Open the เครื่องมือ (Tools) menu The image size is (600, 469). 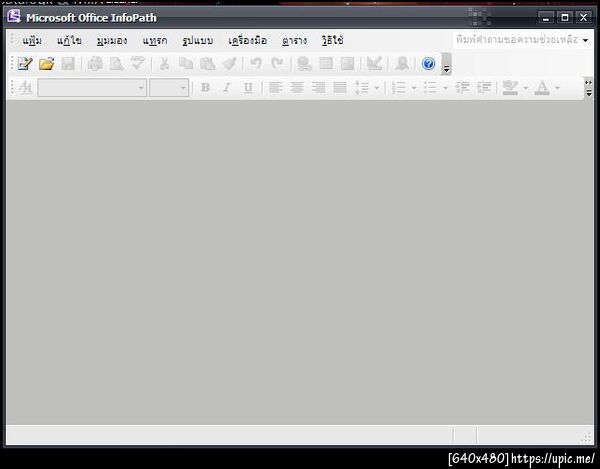pyautogui.click(x=247, y=40)
